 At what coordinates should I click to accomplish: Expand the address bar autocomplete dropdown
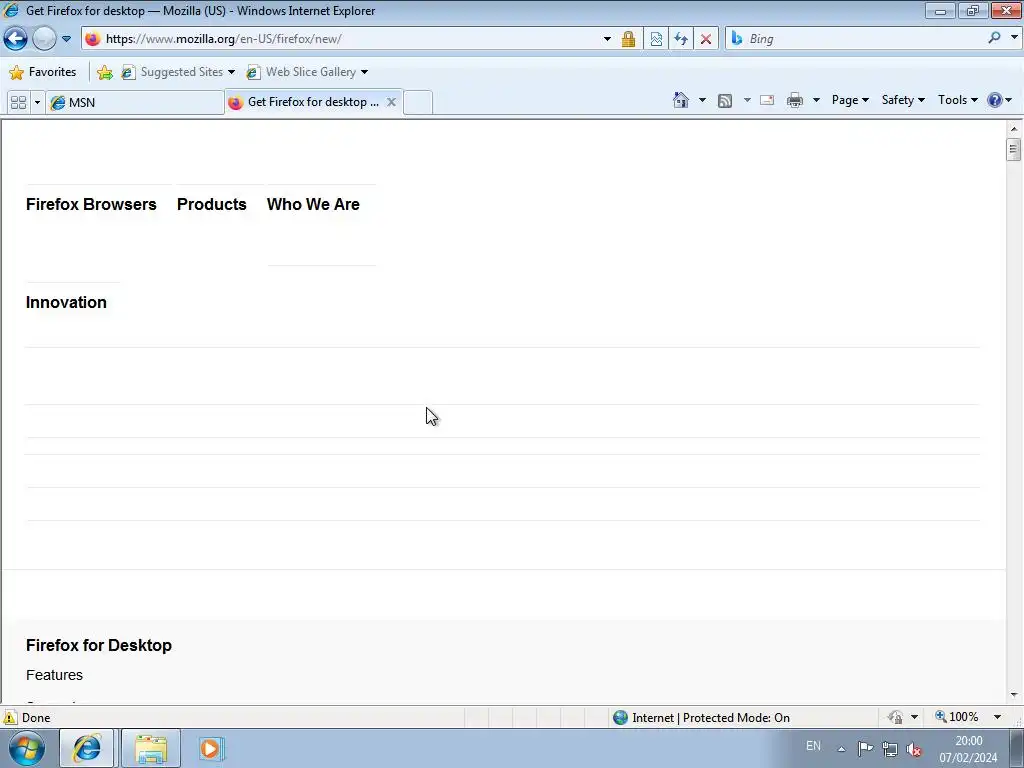point(607,39)
